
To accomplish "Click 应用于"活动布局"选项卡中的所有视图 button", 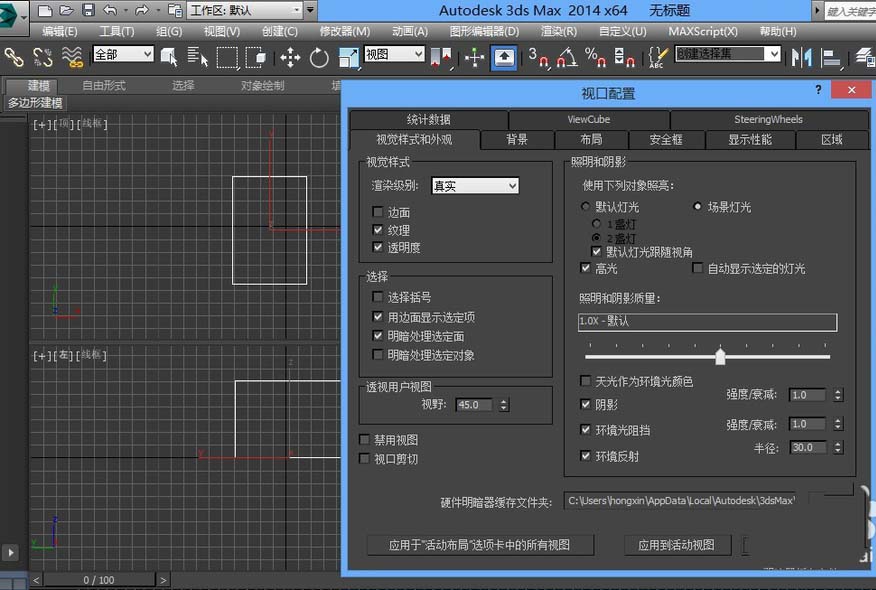I will pos(481,545).
